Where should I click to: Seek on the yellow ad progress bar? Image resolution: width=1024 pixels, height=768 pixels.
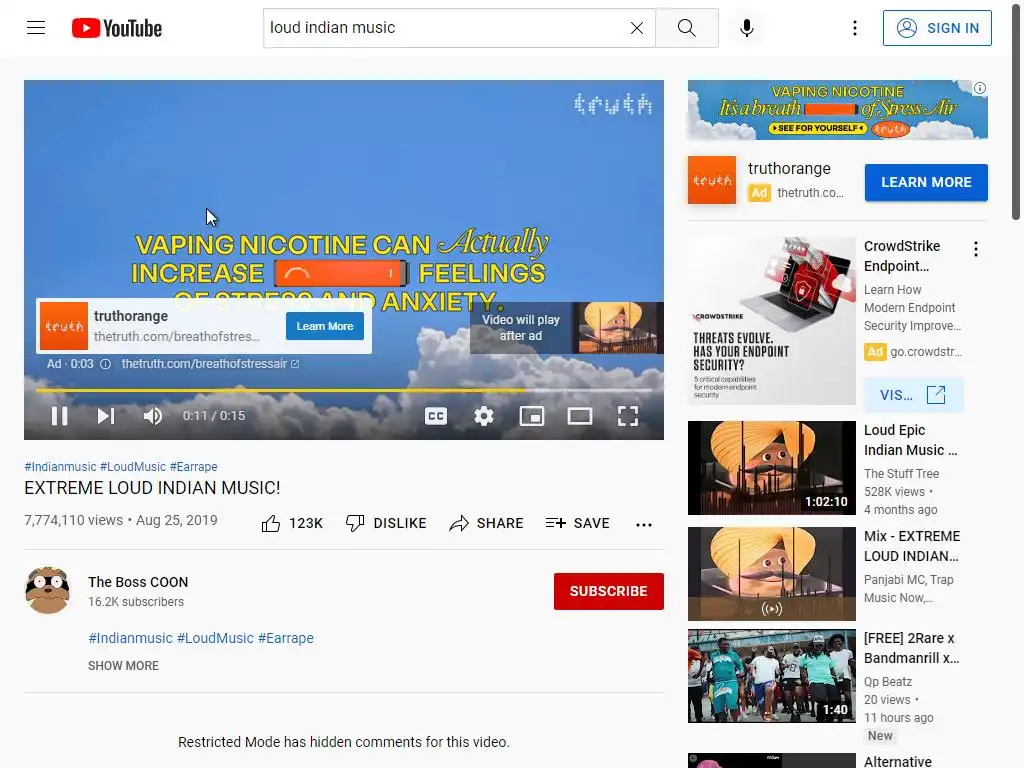coord(344,391)
